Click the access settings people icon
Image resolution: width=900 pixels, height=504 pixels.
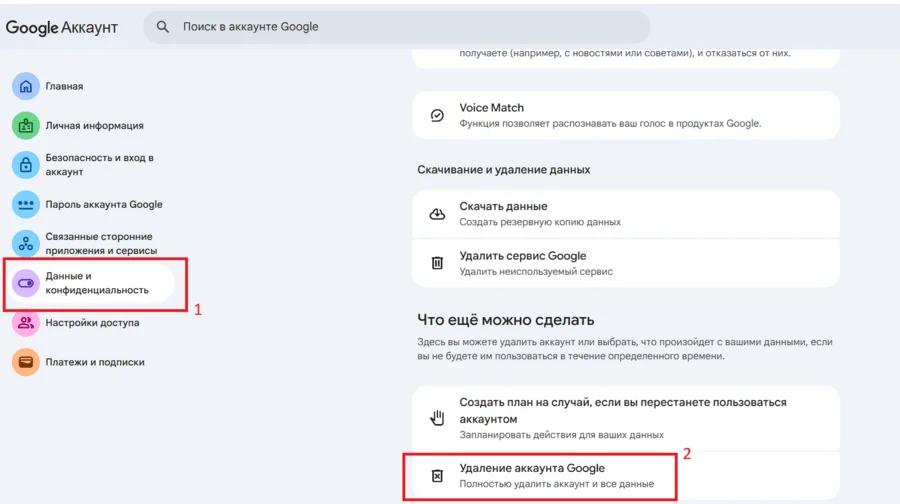(26, 323)
